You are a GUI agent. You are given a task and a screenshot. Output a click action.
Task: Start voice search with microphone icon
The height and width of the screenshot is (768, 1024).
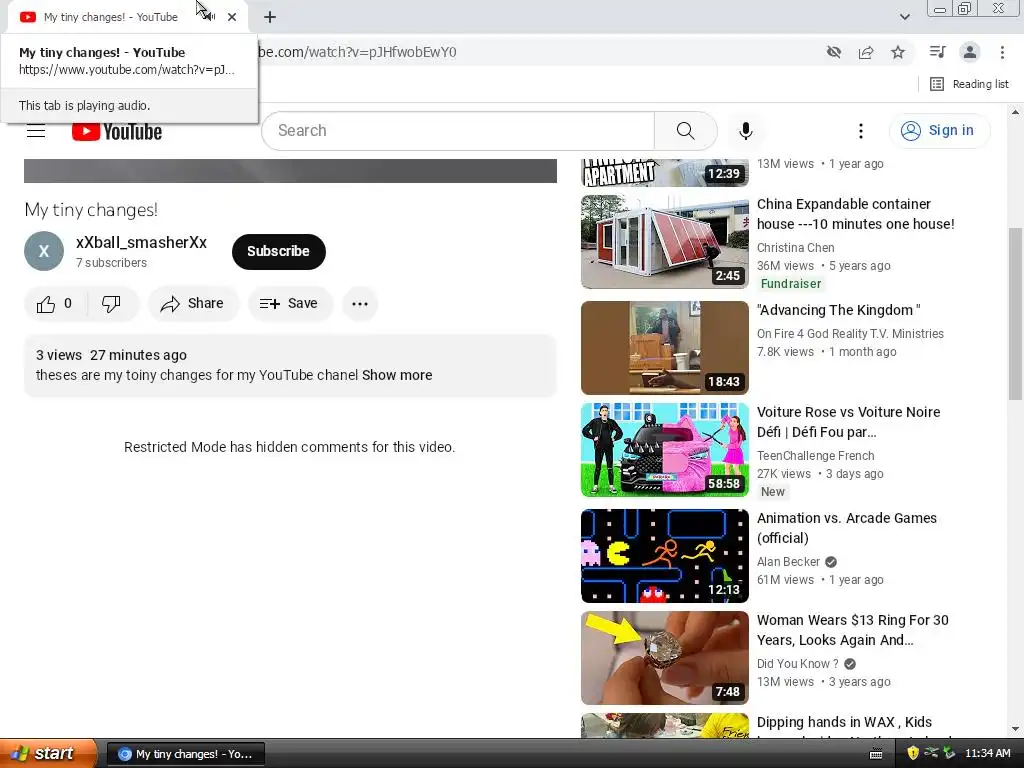[745, 131]
